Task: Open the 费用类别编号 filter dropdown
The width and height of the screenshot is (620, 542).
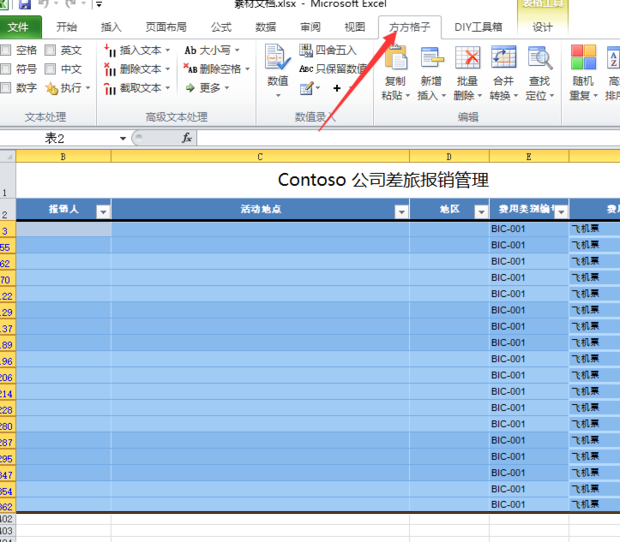Action: click(561, 212)
